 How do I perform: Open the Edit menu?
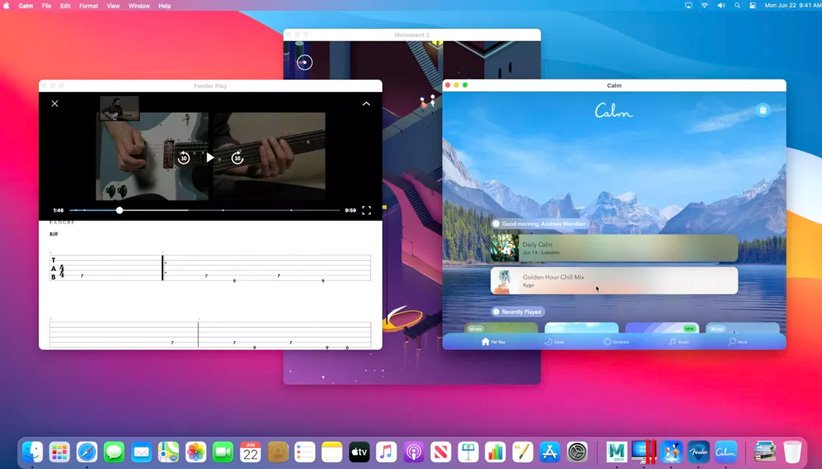tap(65, 6)
